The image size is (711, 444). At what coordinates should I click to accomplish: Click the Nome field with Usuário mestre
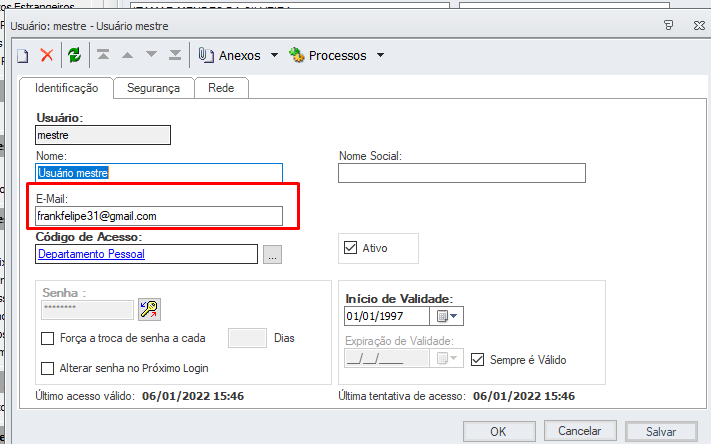point(159,173)
